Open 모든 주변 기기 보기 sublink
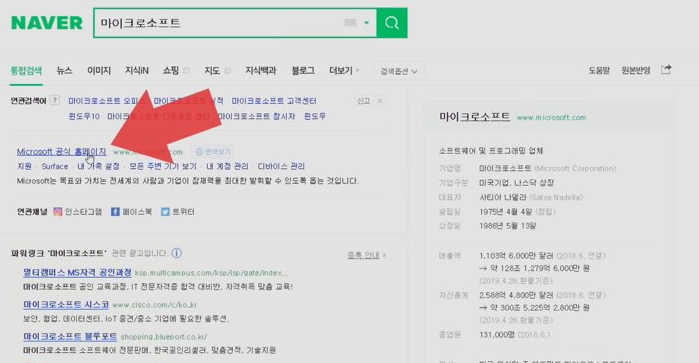This screenshot has height=363, width=699. pyautogui.click(x=163, y=166)
